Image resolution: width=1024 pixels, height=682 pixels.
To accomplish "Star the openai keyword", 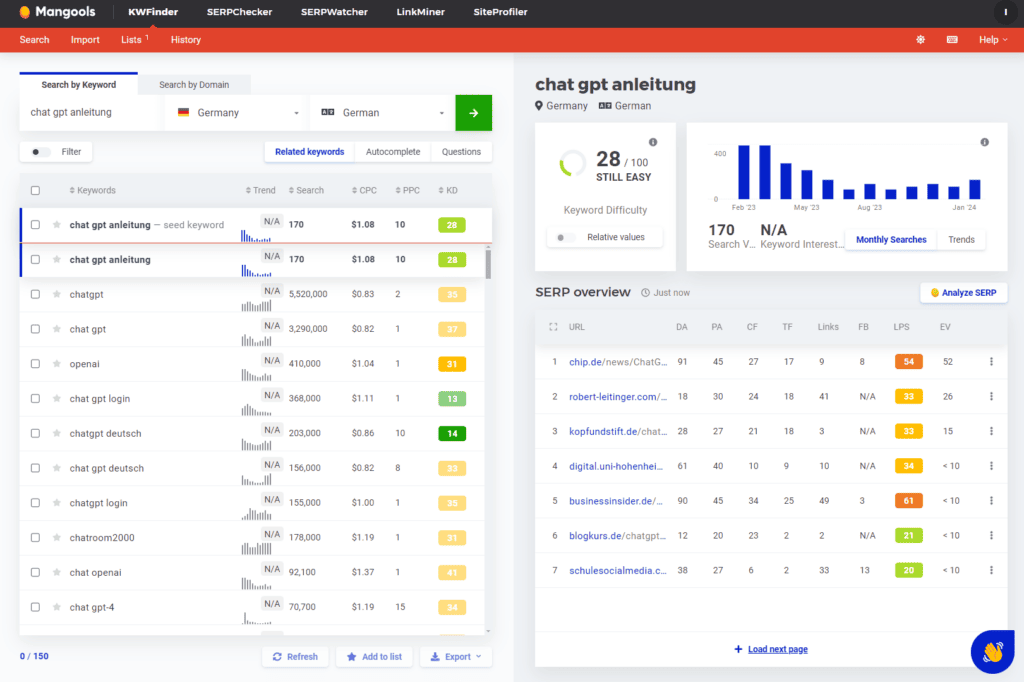I will (57, 364).
